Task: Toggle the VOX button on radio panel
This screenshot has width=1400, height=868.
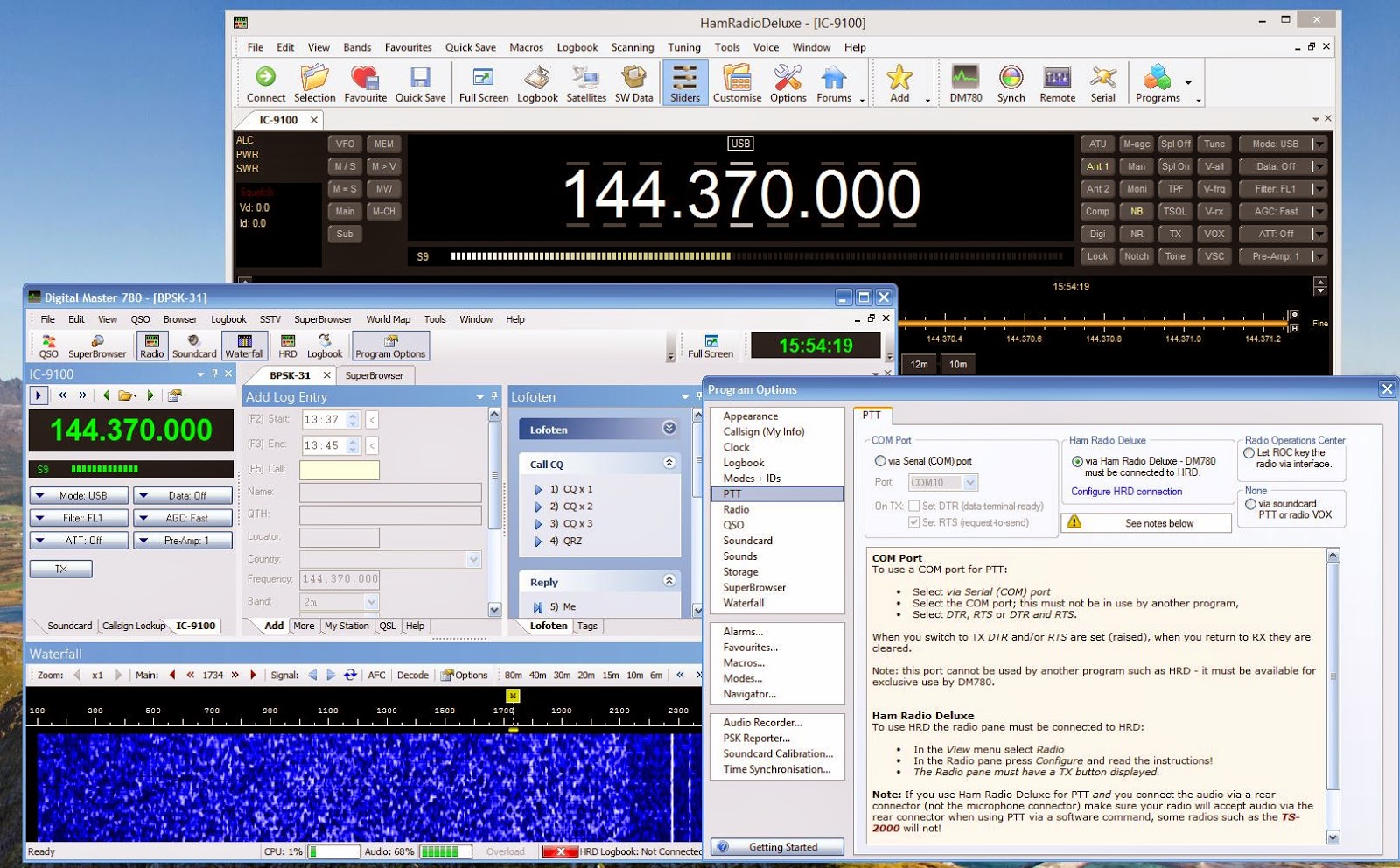Action: (x=1214, y=234)
